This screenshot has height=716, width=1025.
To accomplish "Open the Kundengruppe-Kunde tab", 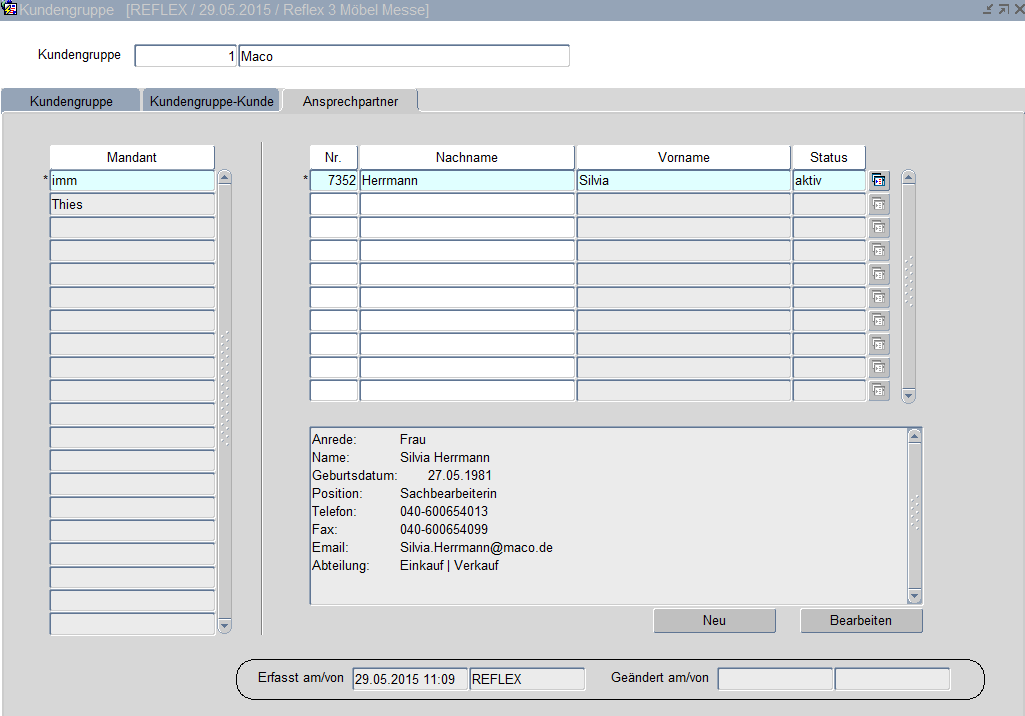I will [211, 101].
